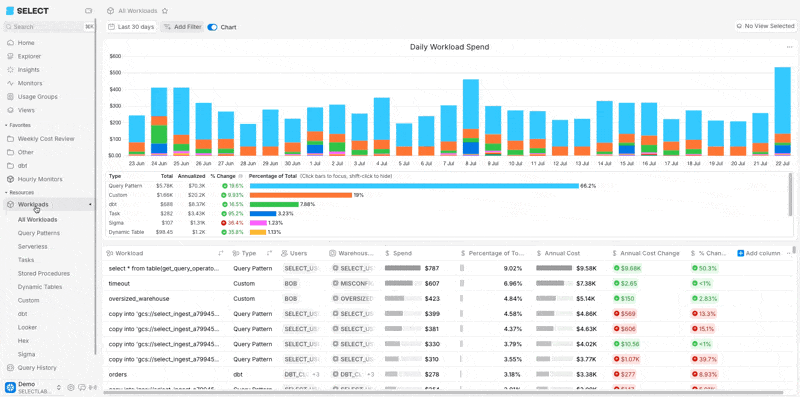Focus the orange Custom percentage bar
Screen dimensions: 800x397
tap(301, 195)
